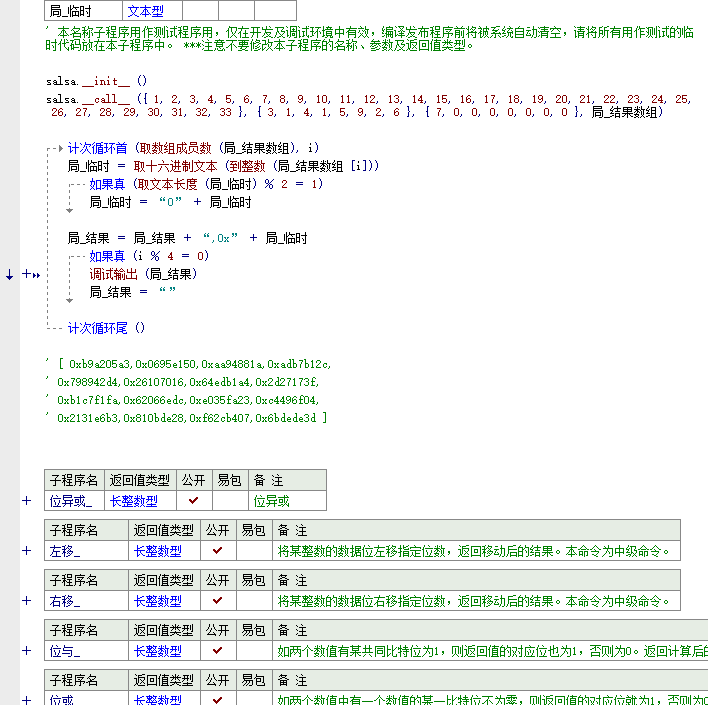Expand the 右移_ subroutine with its plus sign
The height and width of the screenshot is (705, 708).
point(27,601)
